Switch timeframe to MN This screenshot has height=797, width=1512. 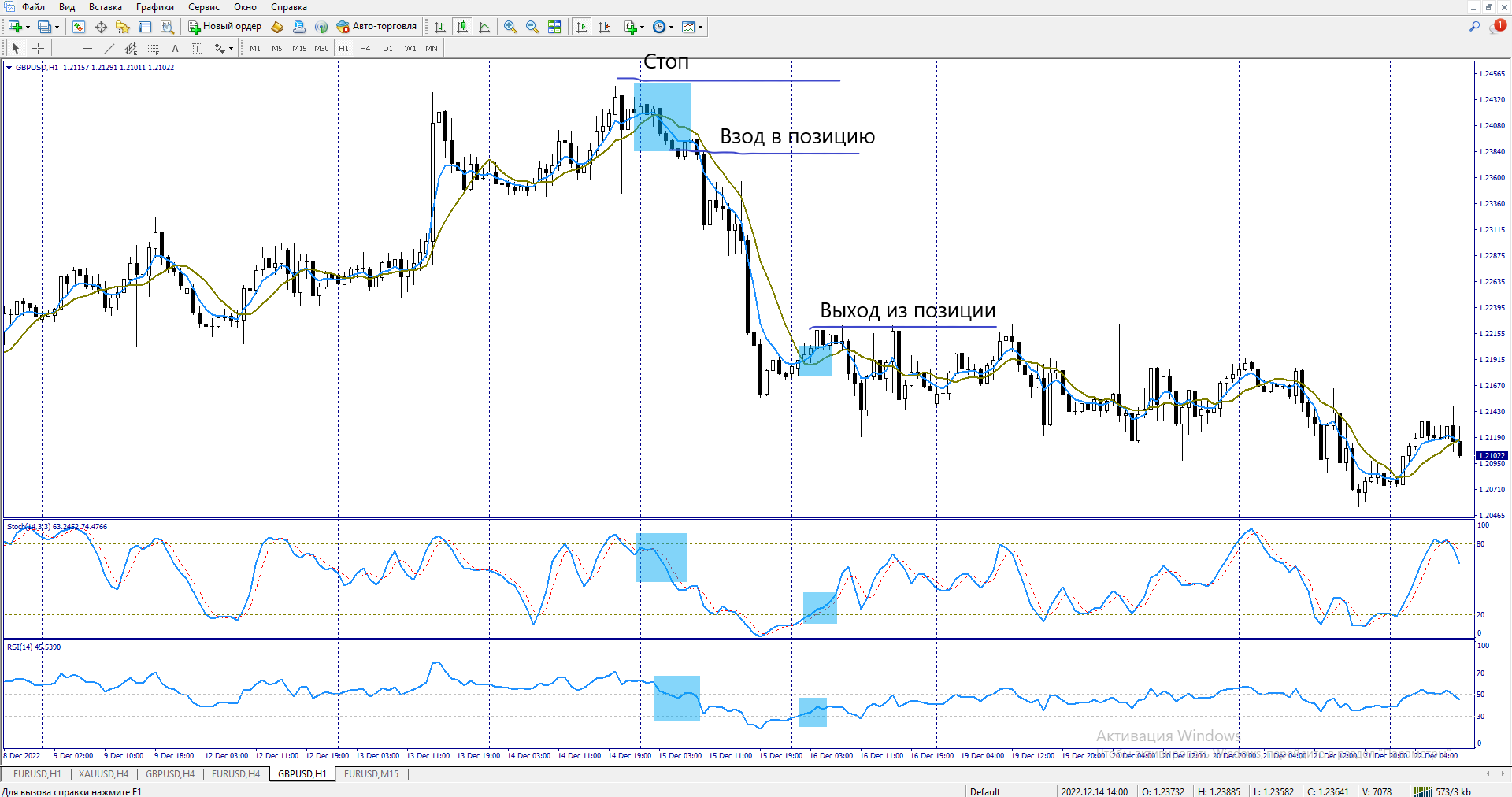coord(432,48)
